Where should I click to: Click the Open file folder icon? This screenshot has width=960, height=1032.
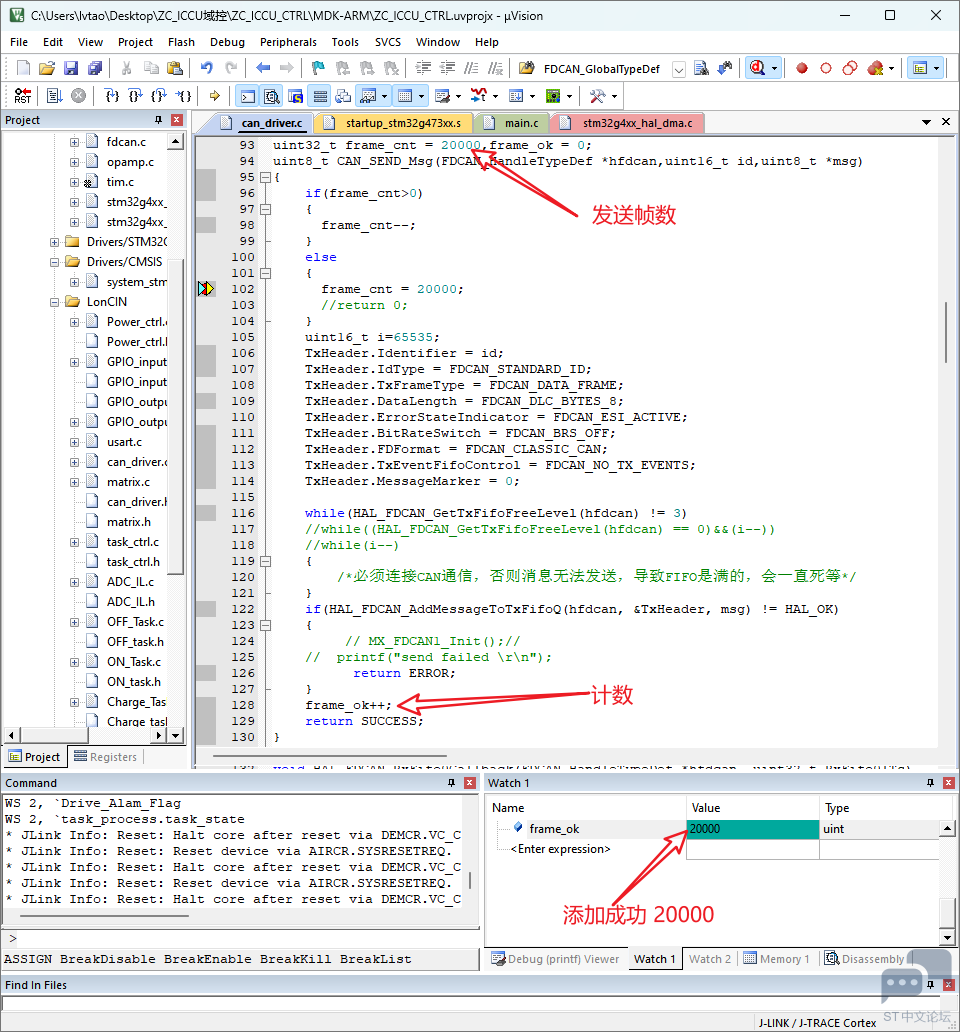click(x=47, y=68)
